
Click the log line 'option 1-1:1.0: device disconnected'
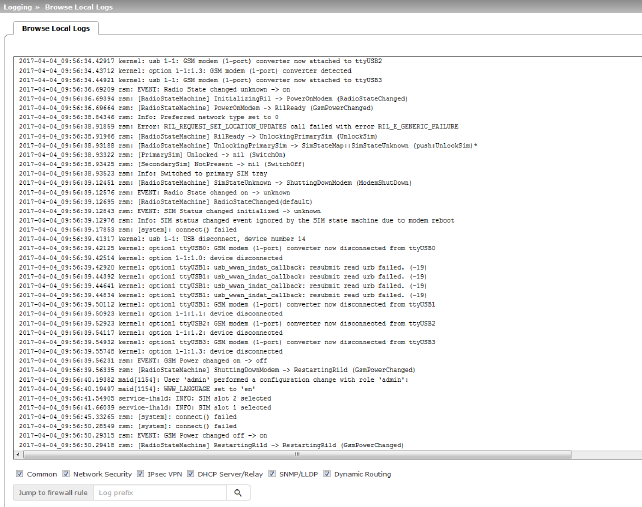(151, 258)
